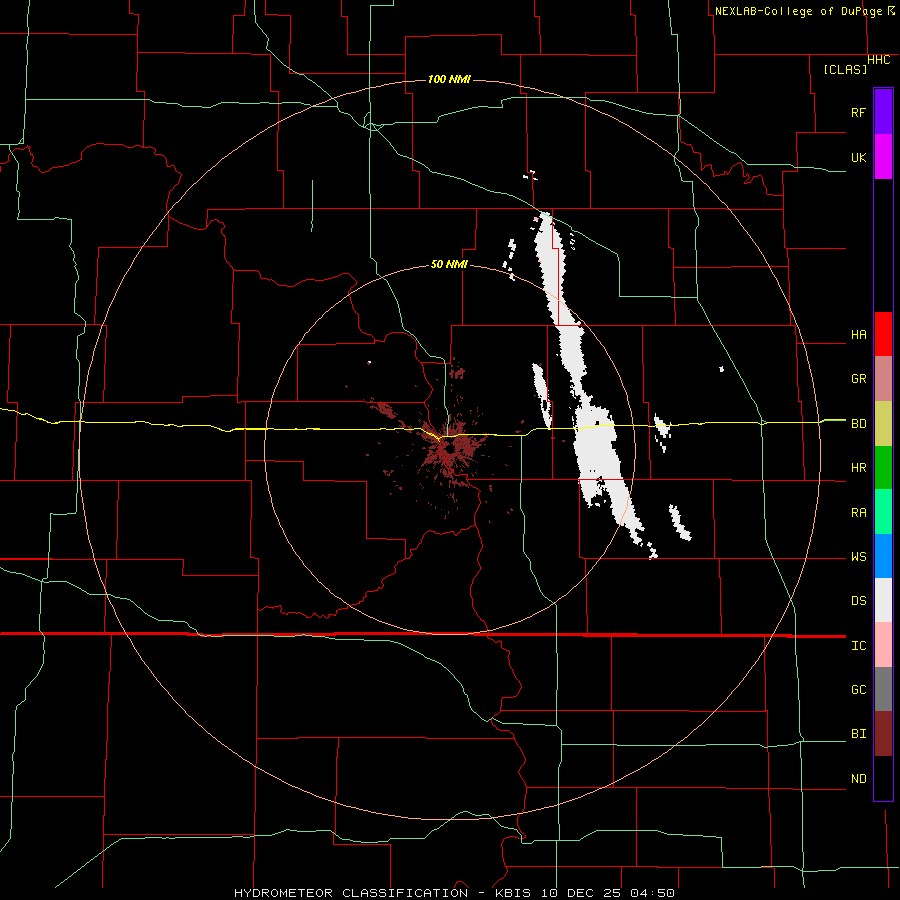Click the UK legend label
Viewport: 900px width, 900px height.
point(858,157)
